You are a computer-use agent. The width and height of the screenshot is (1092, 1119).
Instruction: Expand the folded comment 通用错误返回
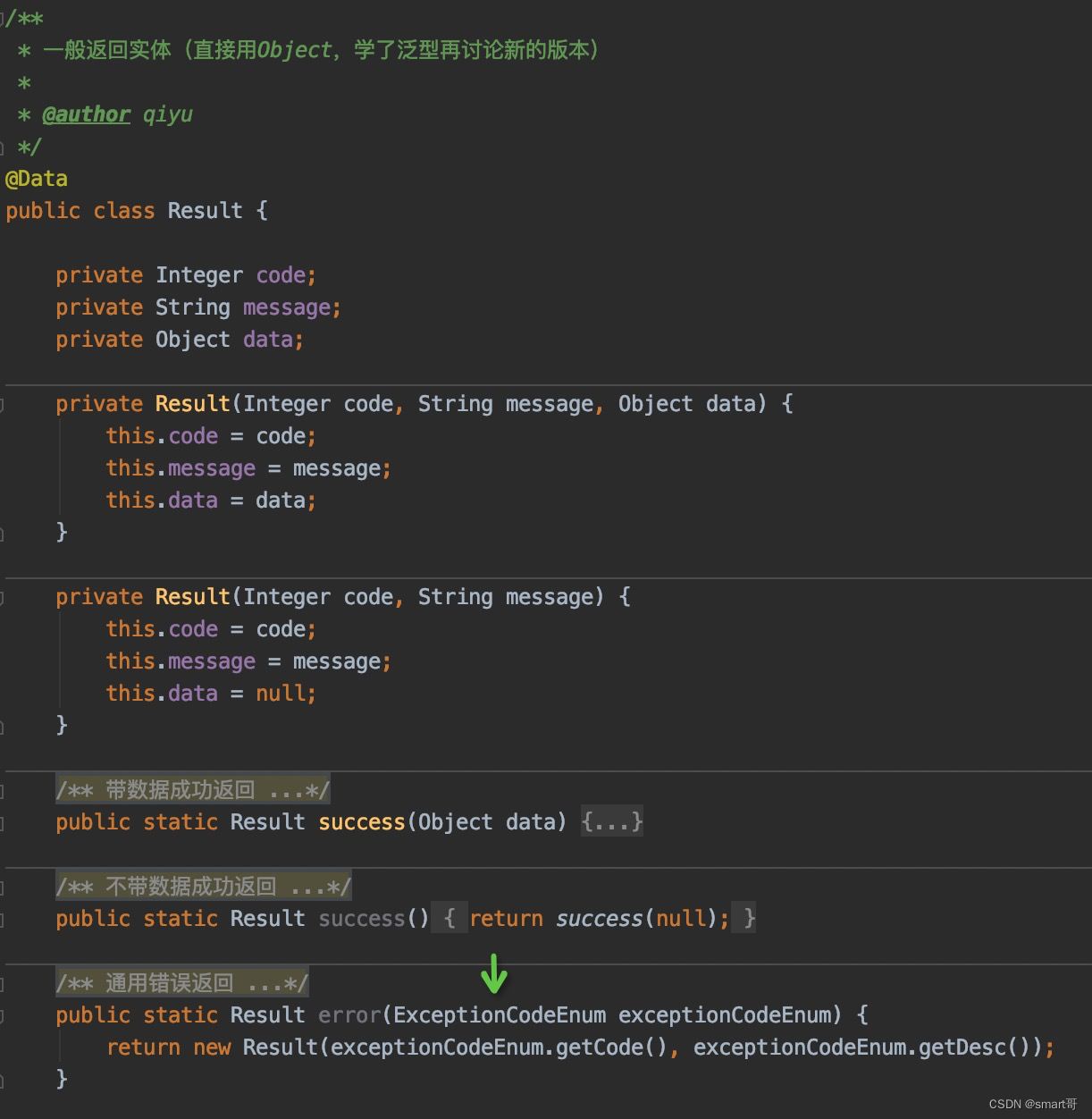181,983
